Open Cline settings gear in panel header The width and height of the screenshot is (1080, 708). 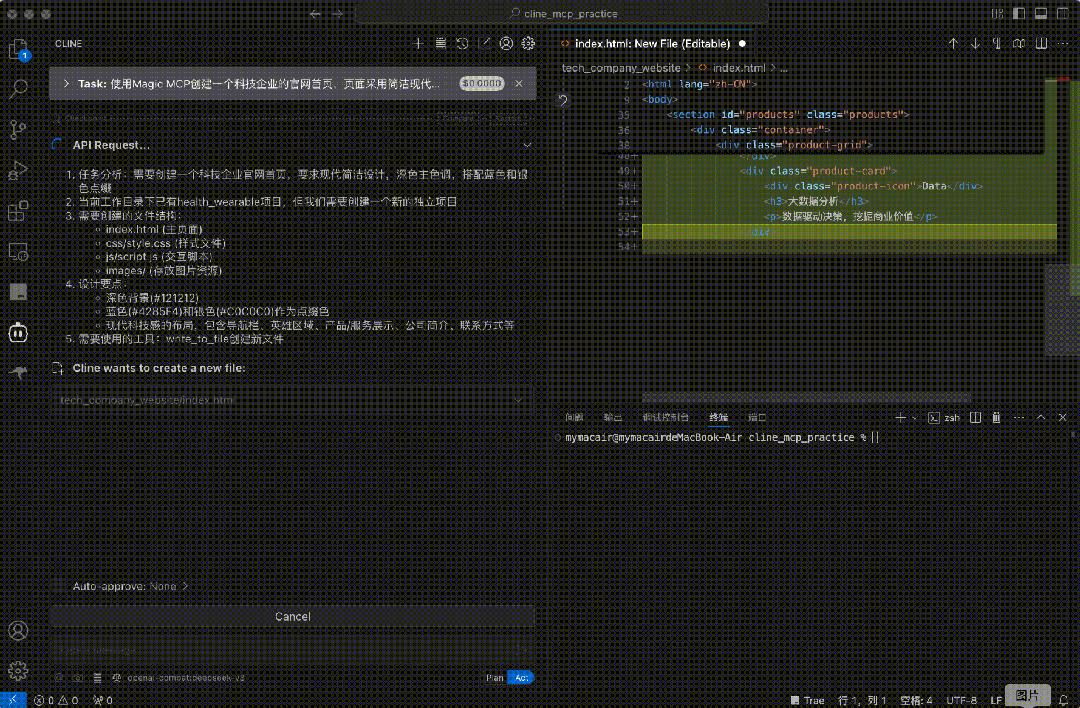(528, 44)
